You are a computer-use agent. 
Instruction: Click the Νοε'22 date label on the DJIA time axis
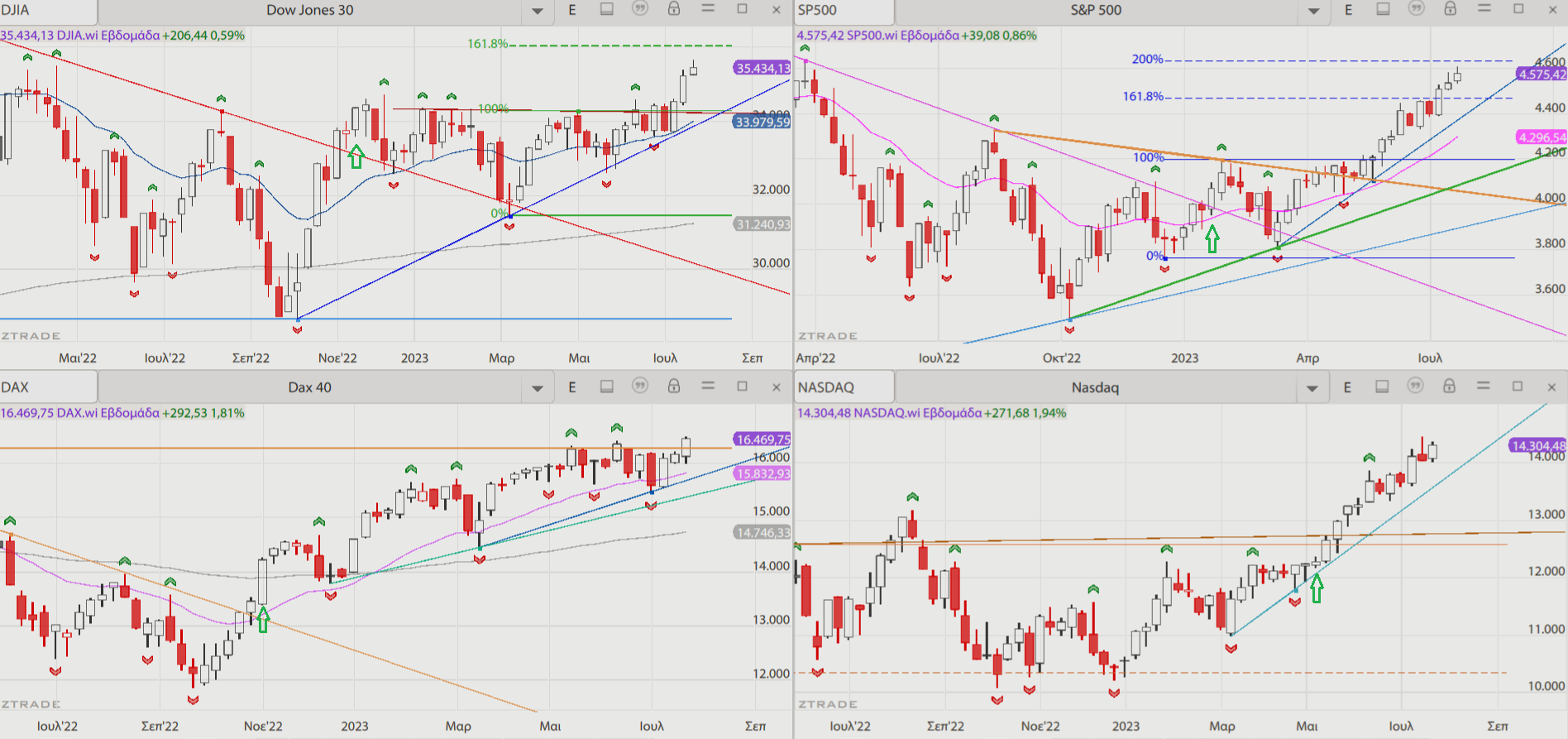(x=337, y=358)
